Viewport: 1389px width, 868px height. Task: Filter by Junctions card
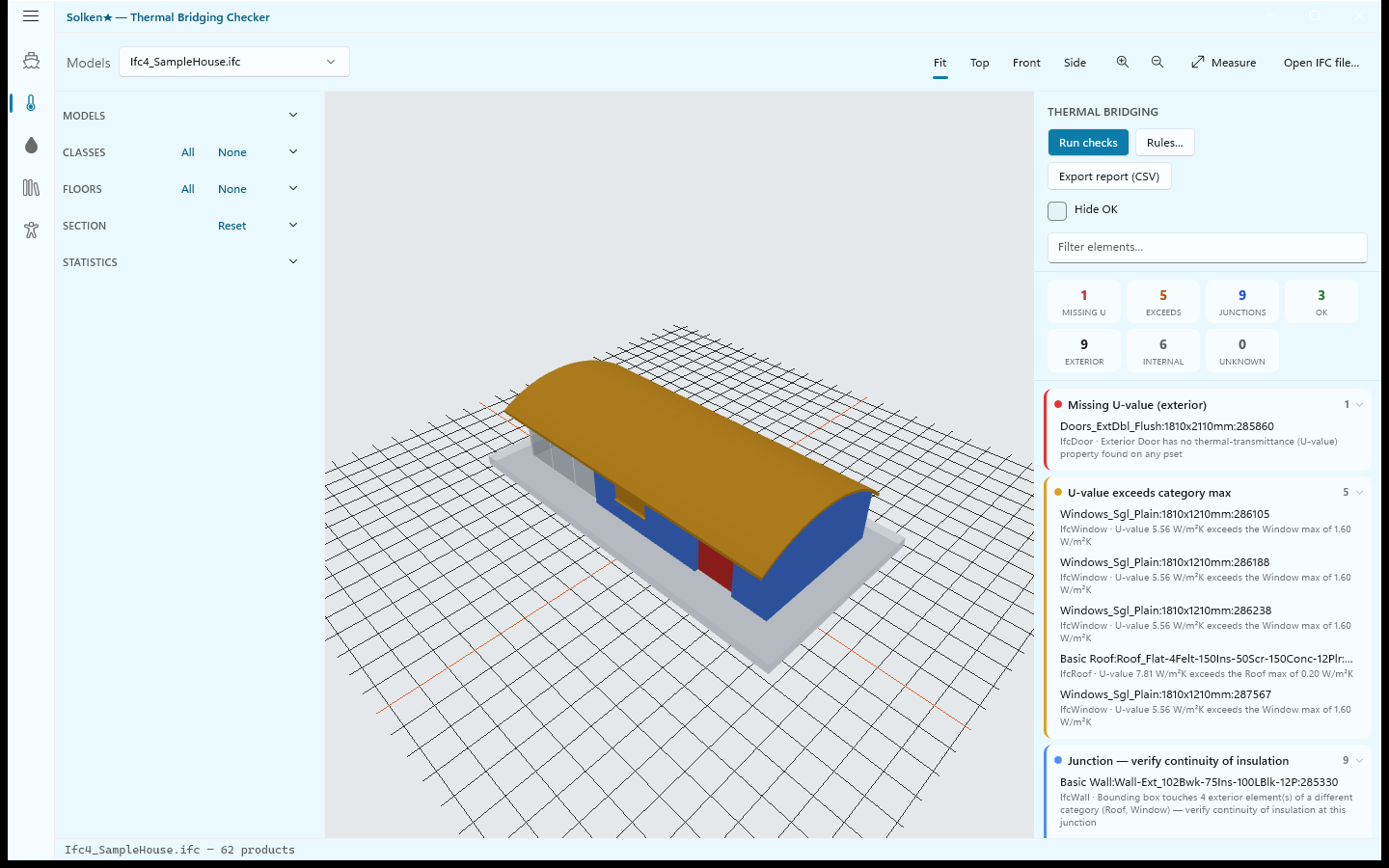(1242, 302)
